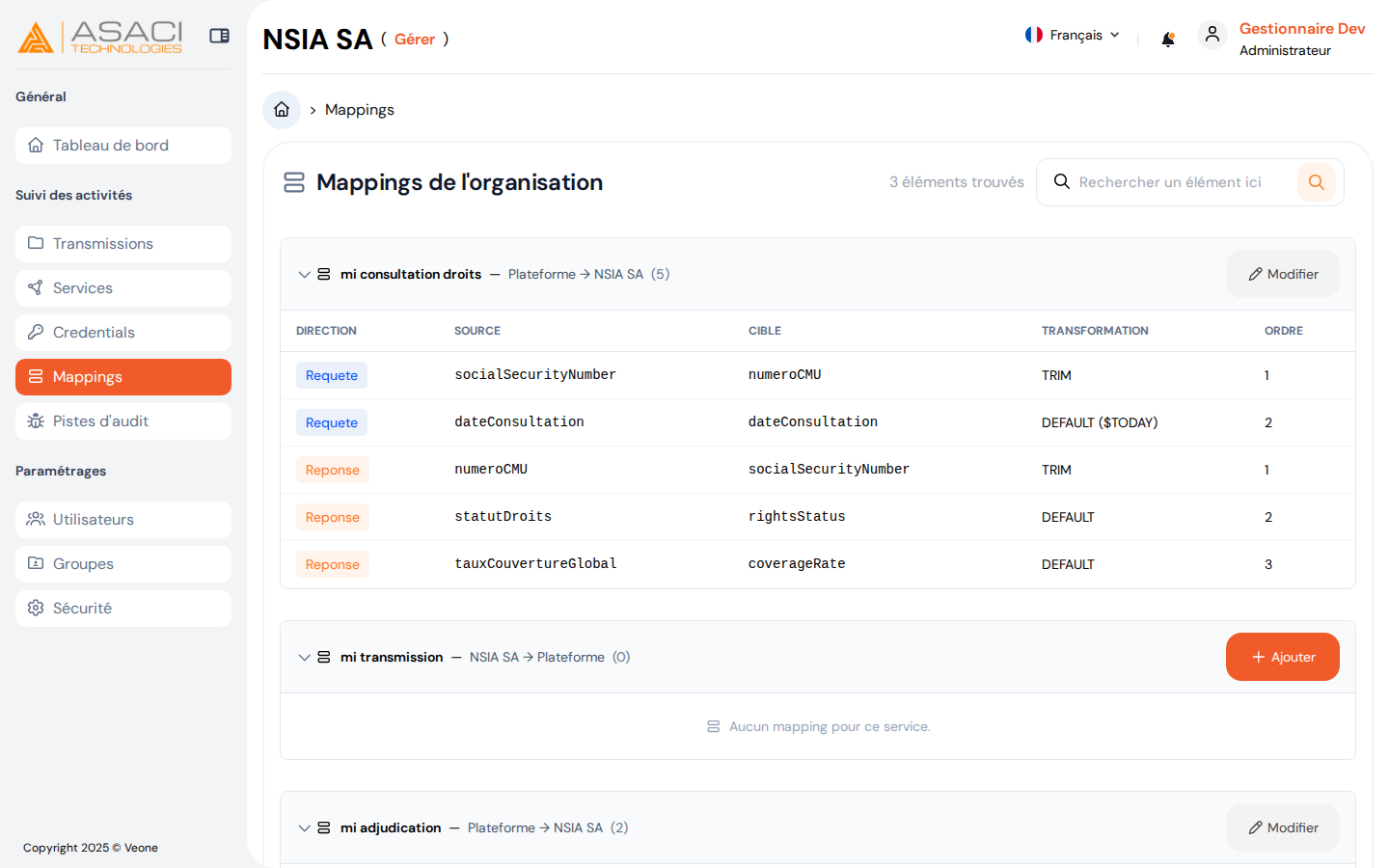Click Modifier for mi adjudication

click(1283, 827)
